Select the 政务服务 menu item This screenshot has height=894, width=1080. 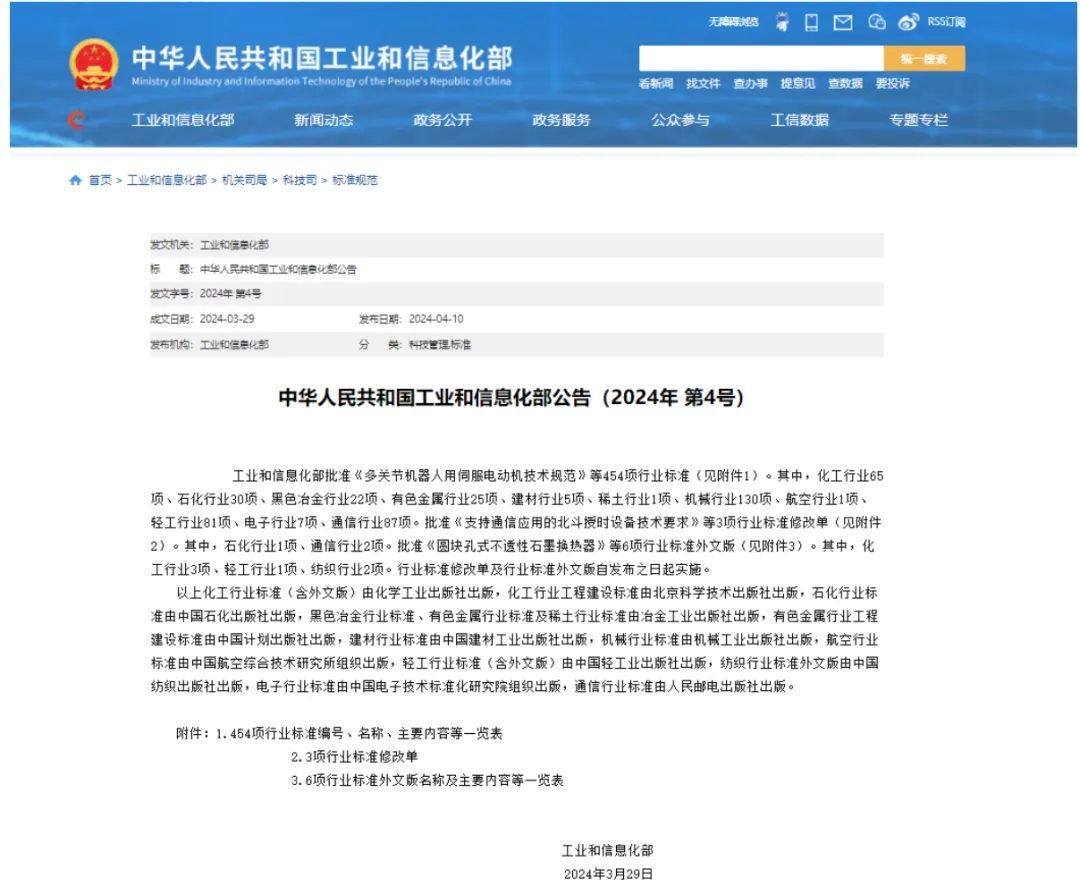coord(561,120)
